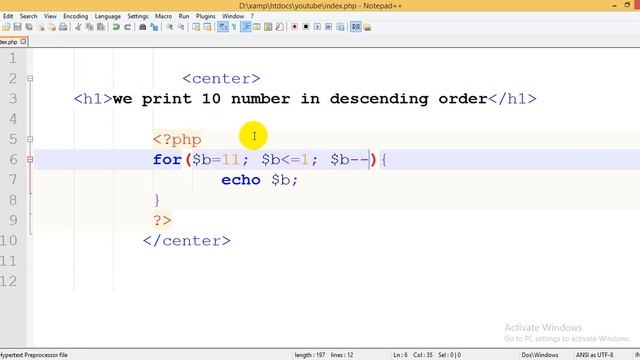Open the user defined language icon
The height and width of the screenshot is (360, 640).
(x=257, y=27)
